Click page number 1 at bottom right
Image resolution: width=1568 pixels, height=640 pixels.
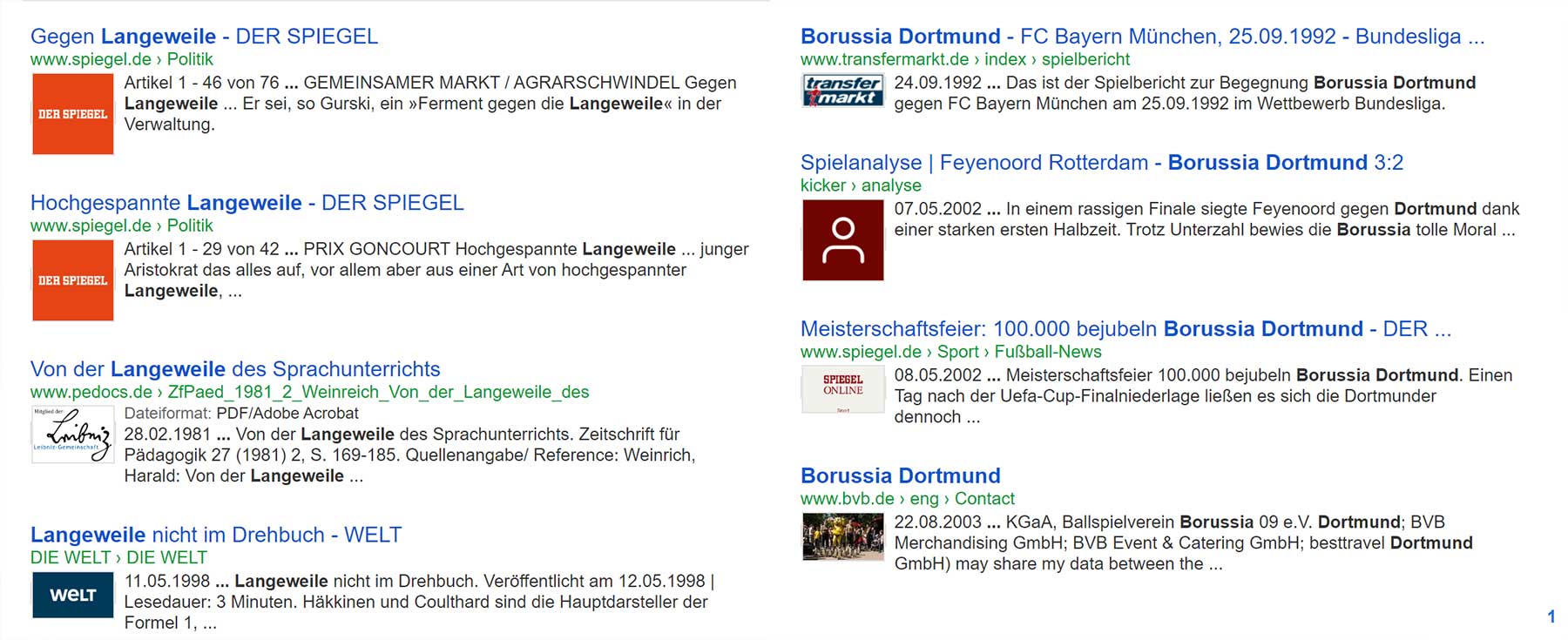pyautogui.click(x=1551, y=616)
